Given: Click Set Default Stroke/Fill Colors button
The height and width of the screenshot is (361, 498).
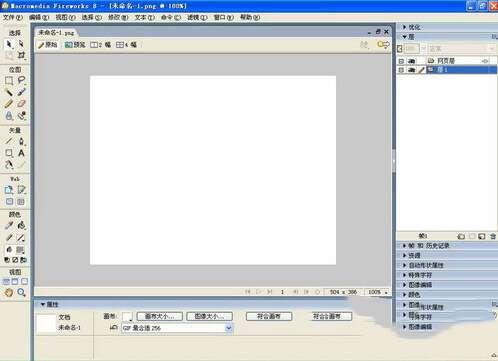Looking at the screenshot, I should pos(7,260).
